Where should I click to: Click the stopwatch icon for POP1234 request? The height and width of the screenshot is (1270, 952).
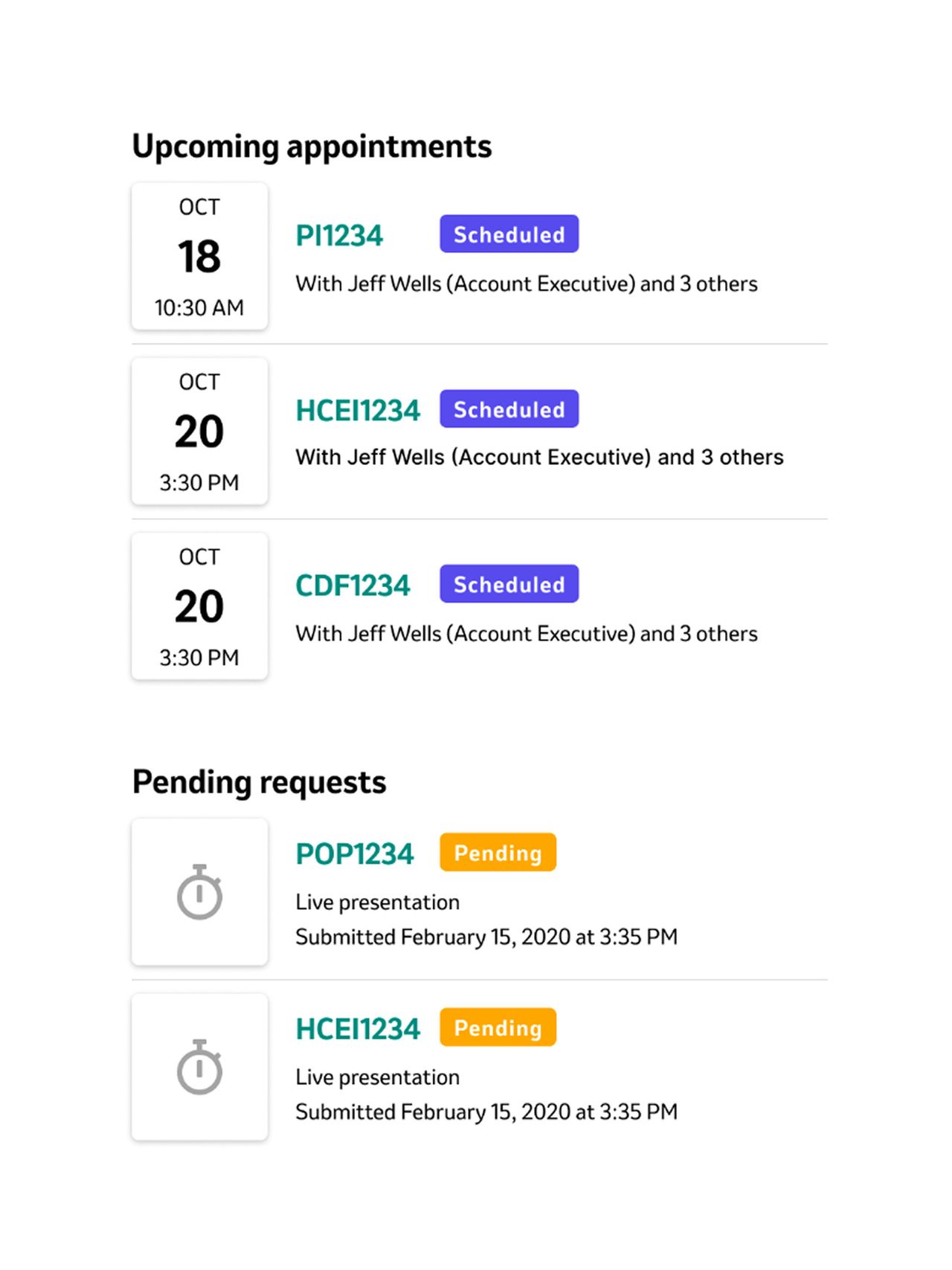tap(199, 891)
